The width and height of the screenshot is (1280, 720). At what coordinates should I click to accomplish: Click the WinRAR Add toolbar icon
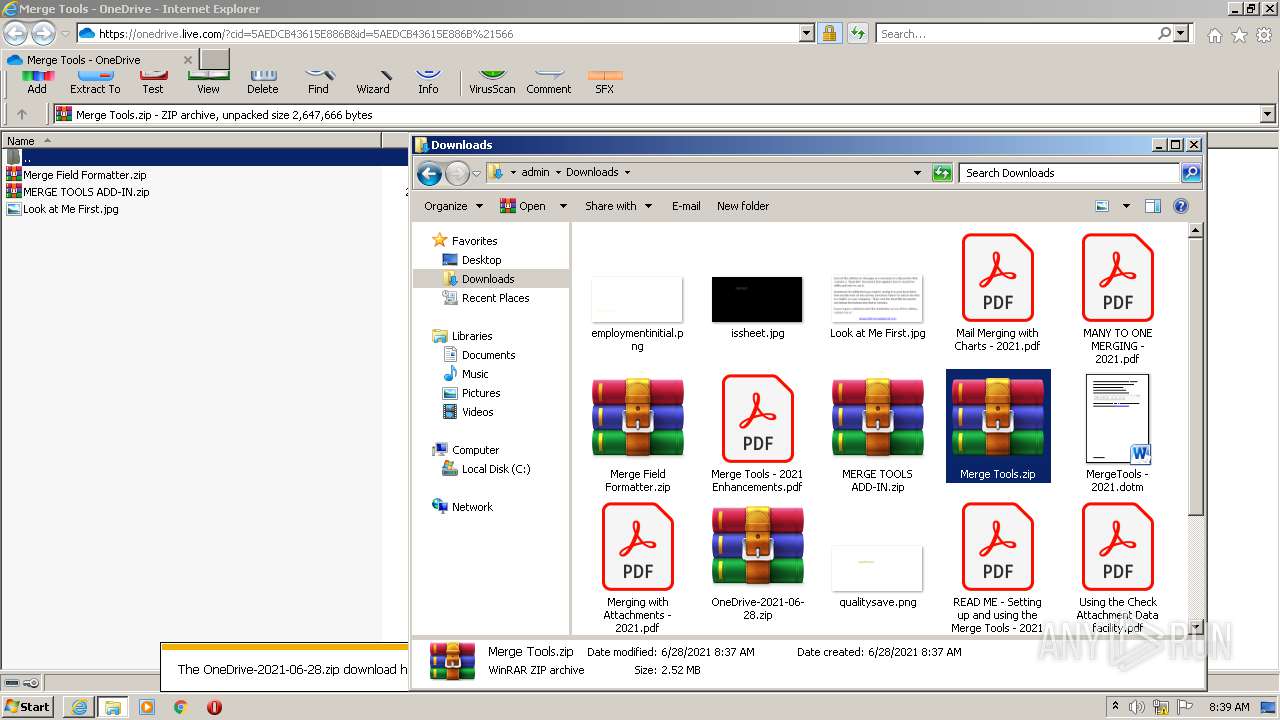click(37, 80)
